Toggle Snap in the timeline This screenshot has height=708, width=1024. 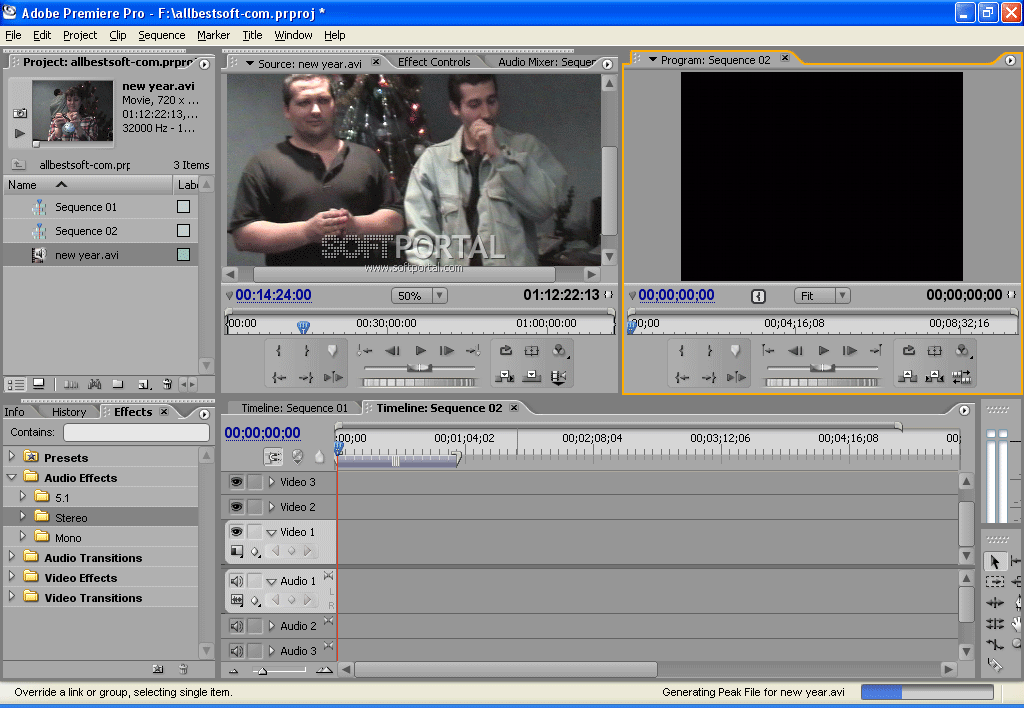click(x=273, y=456)
